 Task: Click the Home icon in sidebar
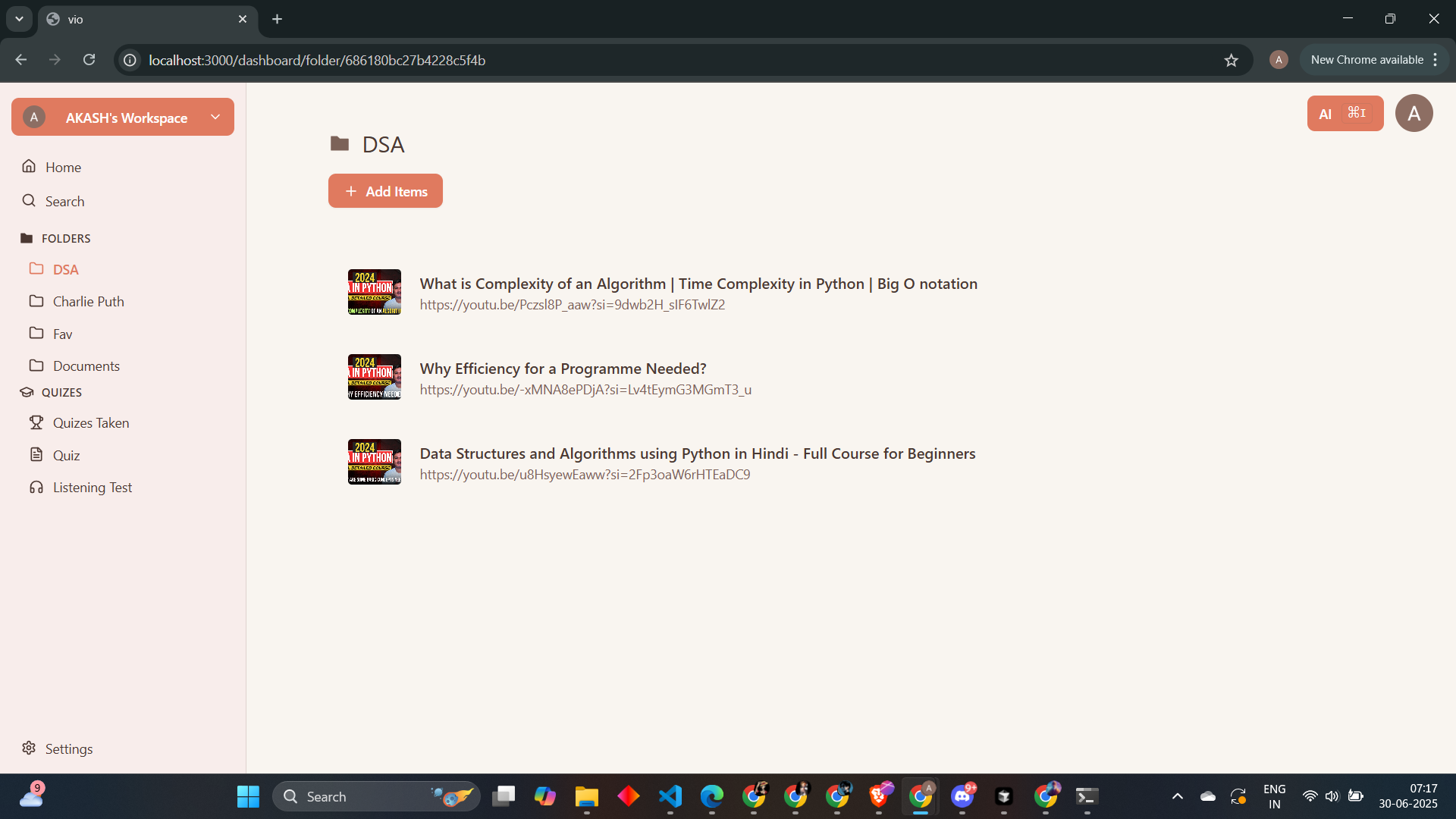click(x=29, y=166)
